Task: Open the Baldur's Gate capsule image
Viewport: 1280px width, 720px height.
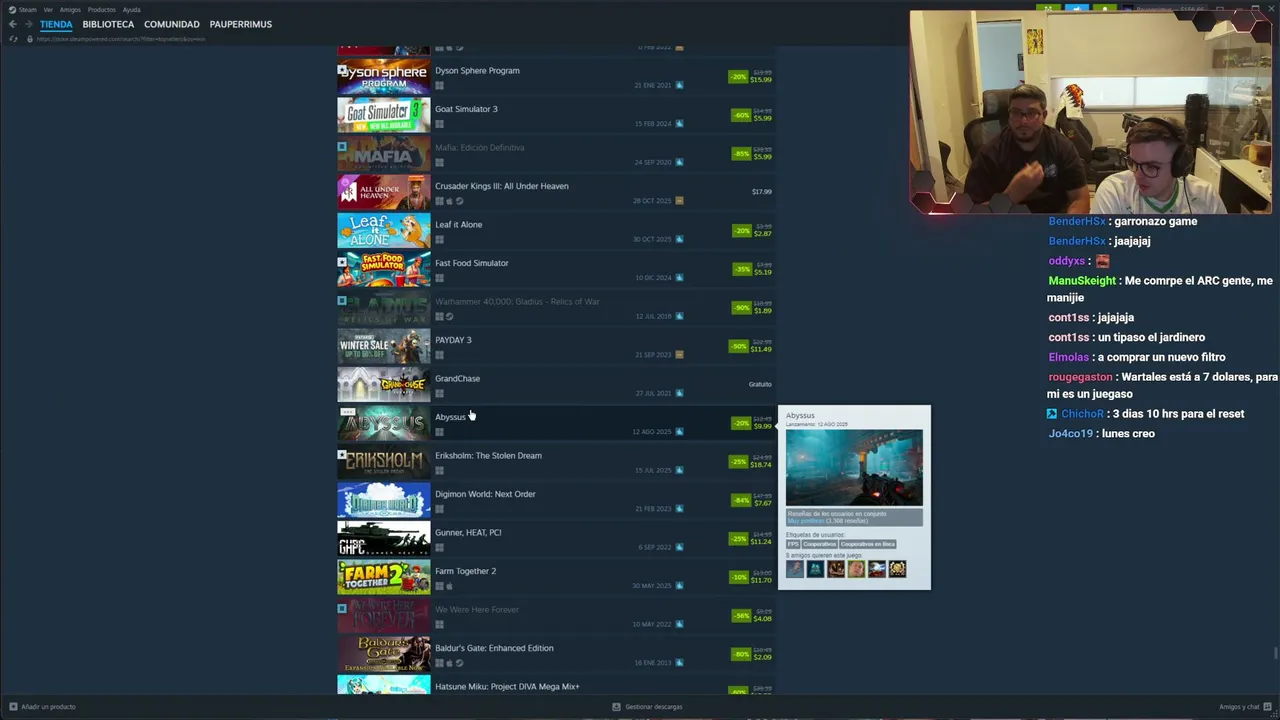Action: click(x=384, y=654)
